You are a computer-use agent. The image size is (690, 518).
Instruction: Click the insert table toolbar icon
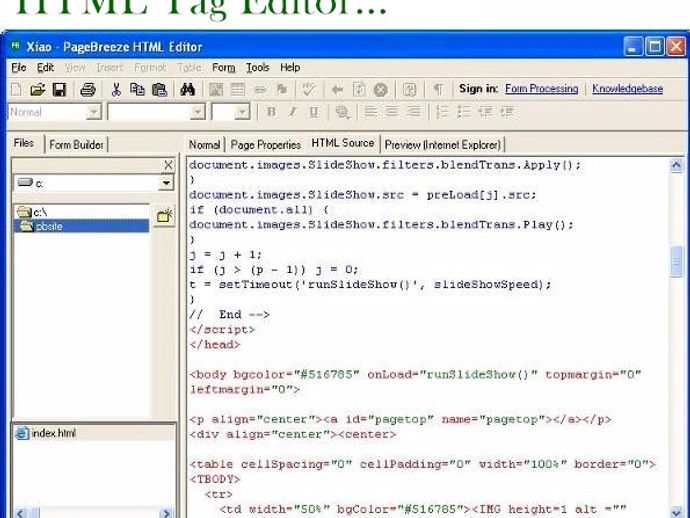coord(238,90)
